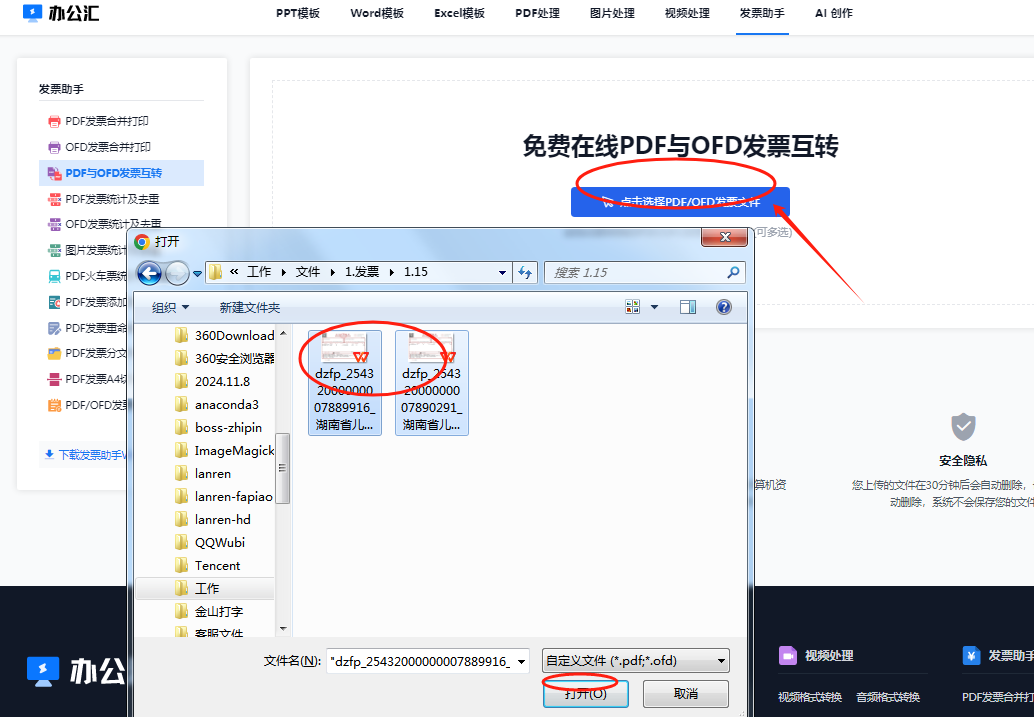
Task: Click the PDF发票A4 sidebar icon
Action: point(54,379)
